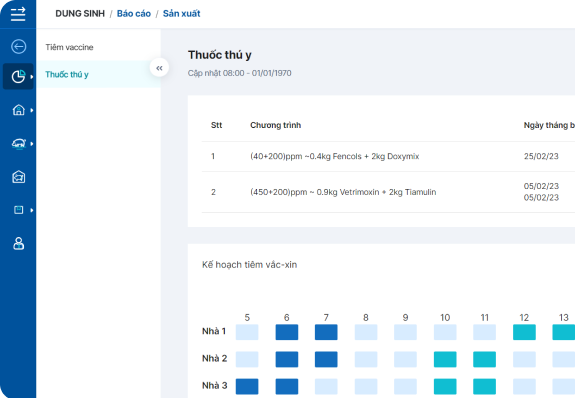
Task: Expand submenu arrow beside barn icon
Action: [32, 110]
